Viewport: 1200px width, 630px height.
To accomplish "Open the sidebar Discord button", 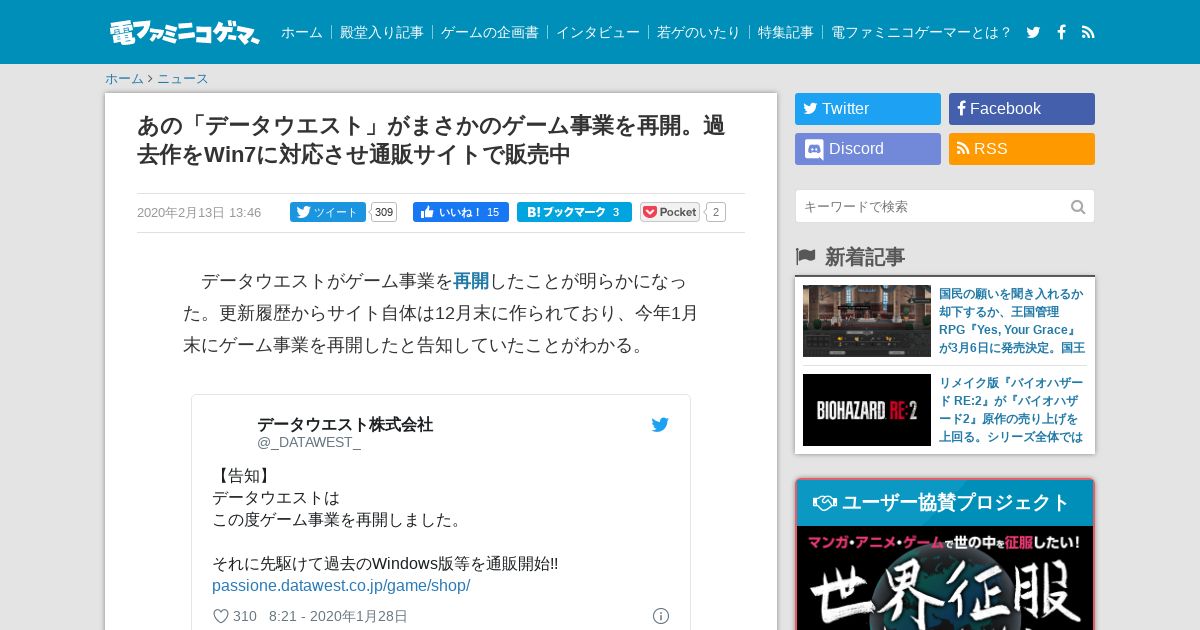I will (868, 149).
